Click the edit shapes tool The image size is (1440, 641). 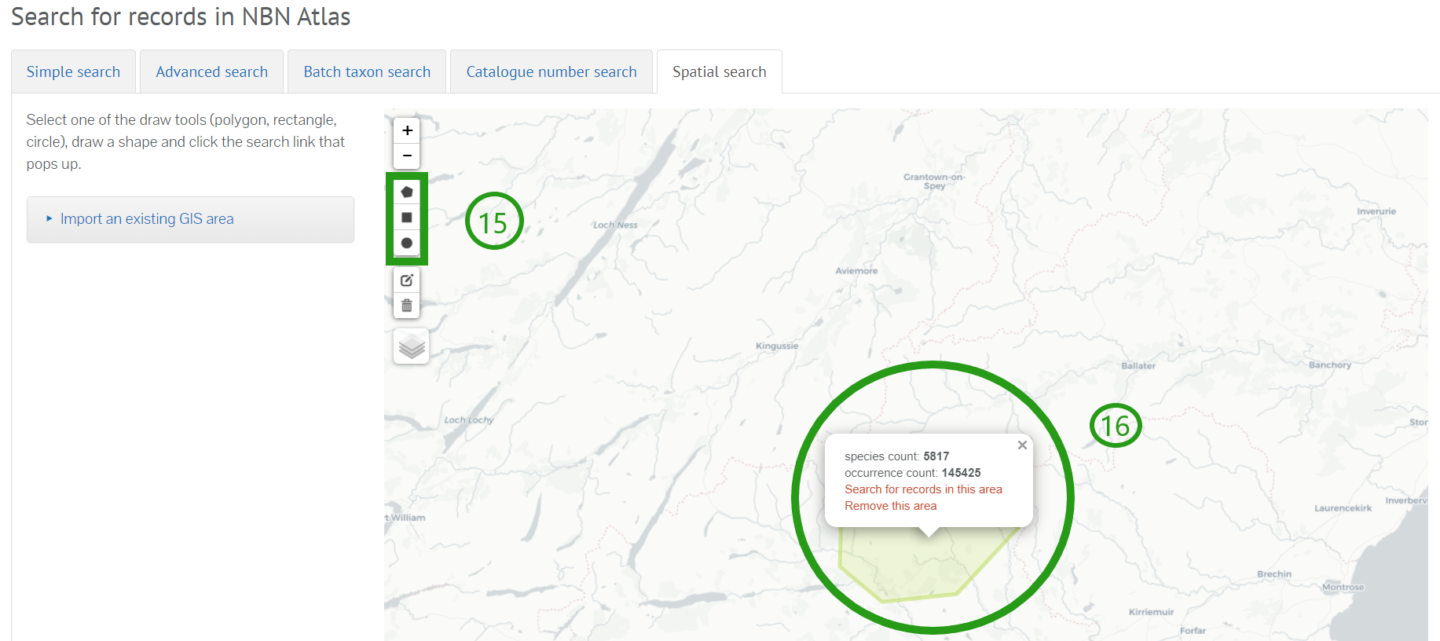pos(406,280)
